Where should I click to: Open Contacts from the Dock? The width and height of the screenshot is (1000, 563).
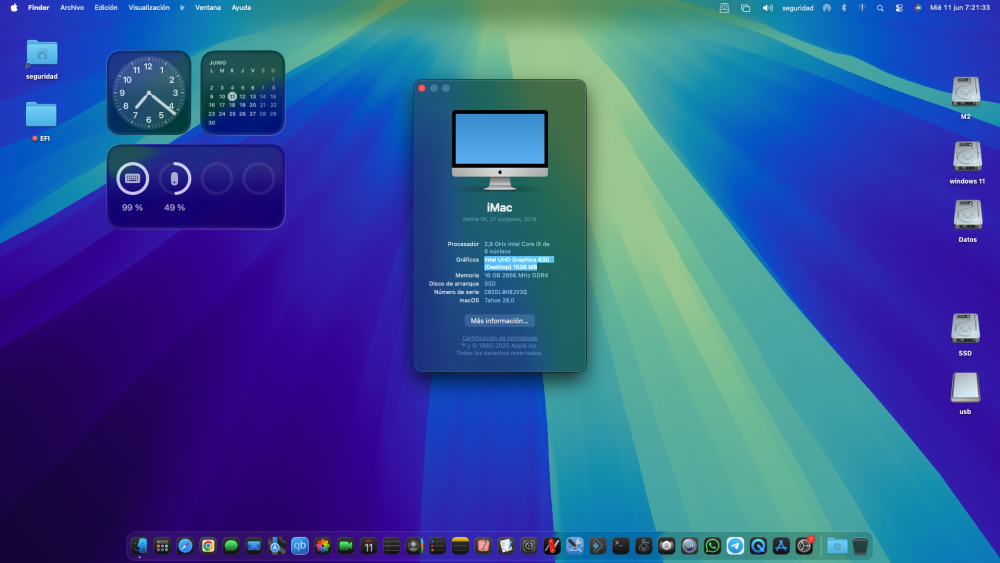pyautogui.click(x=415, y=546)
